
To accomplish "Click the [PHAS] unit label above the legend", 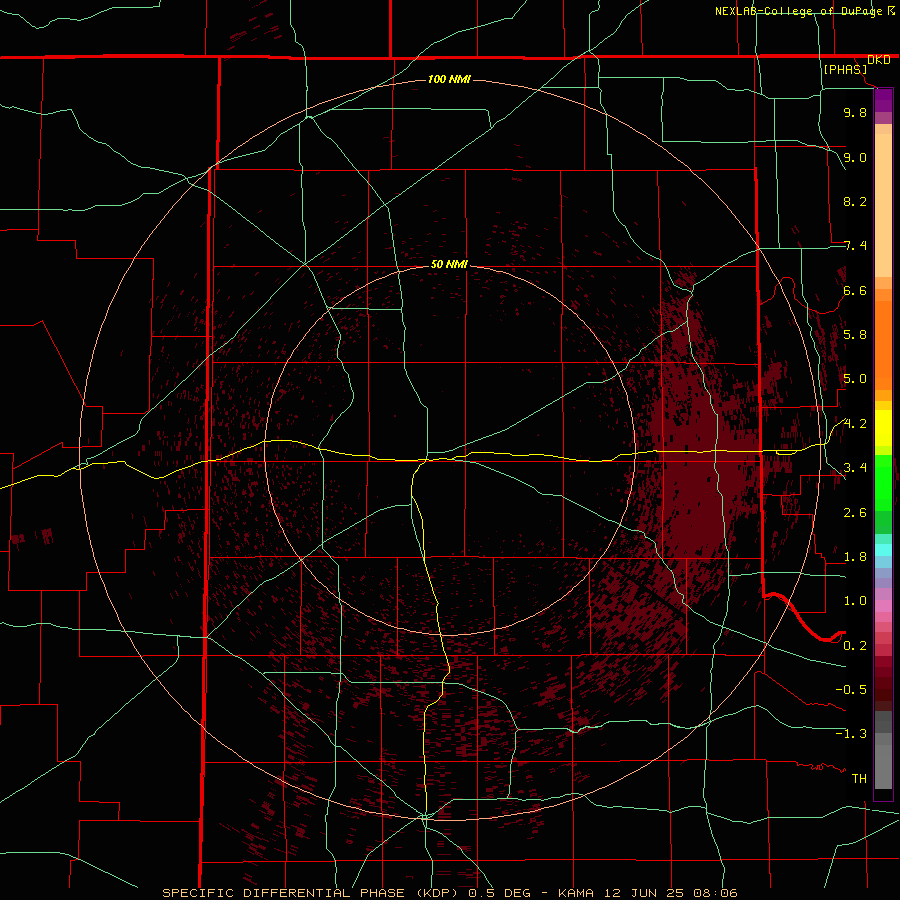I will pyautogui.click(x=845, y=69).
